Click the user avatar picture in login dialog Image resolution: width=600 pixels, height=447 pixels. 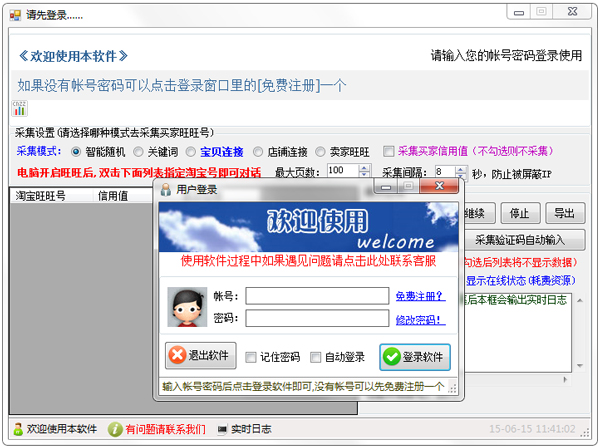pyautogui.click(x=185, y=306)
